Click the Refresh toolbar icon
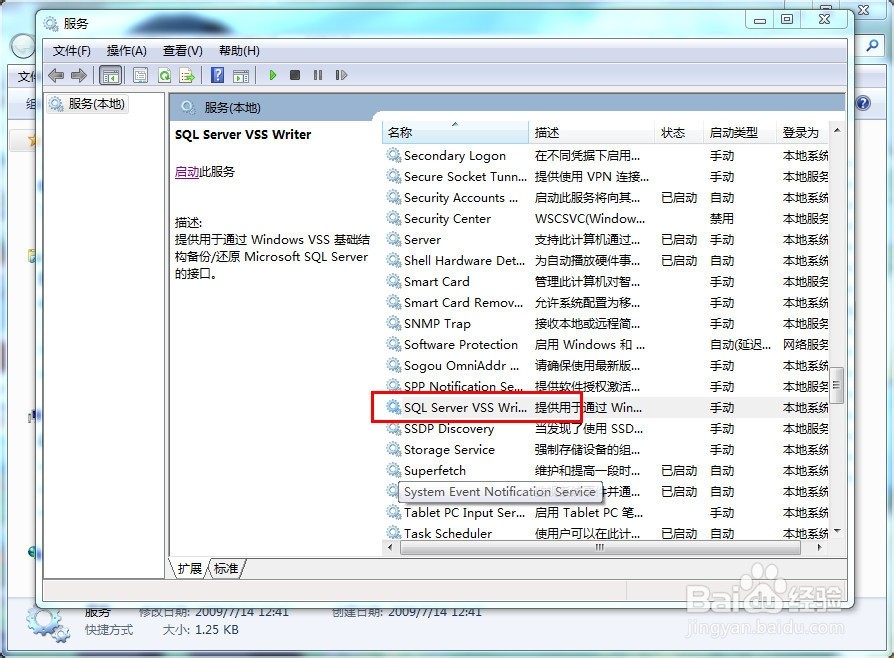The height and width of the screenshot is (658, 894). pos(164,75)
